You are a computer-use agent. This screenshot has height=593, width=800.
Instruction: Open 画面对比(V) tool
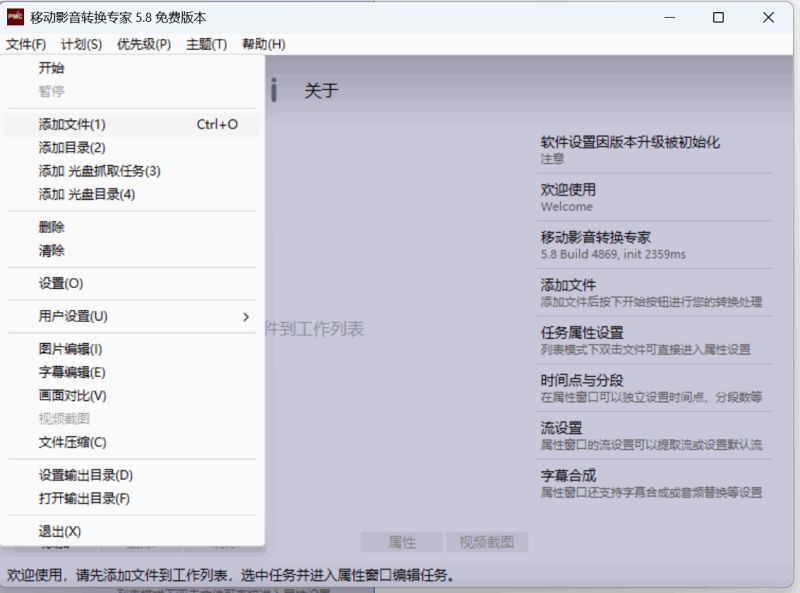click(x=132, y=396)
